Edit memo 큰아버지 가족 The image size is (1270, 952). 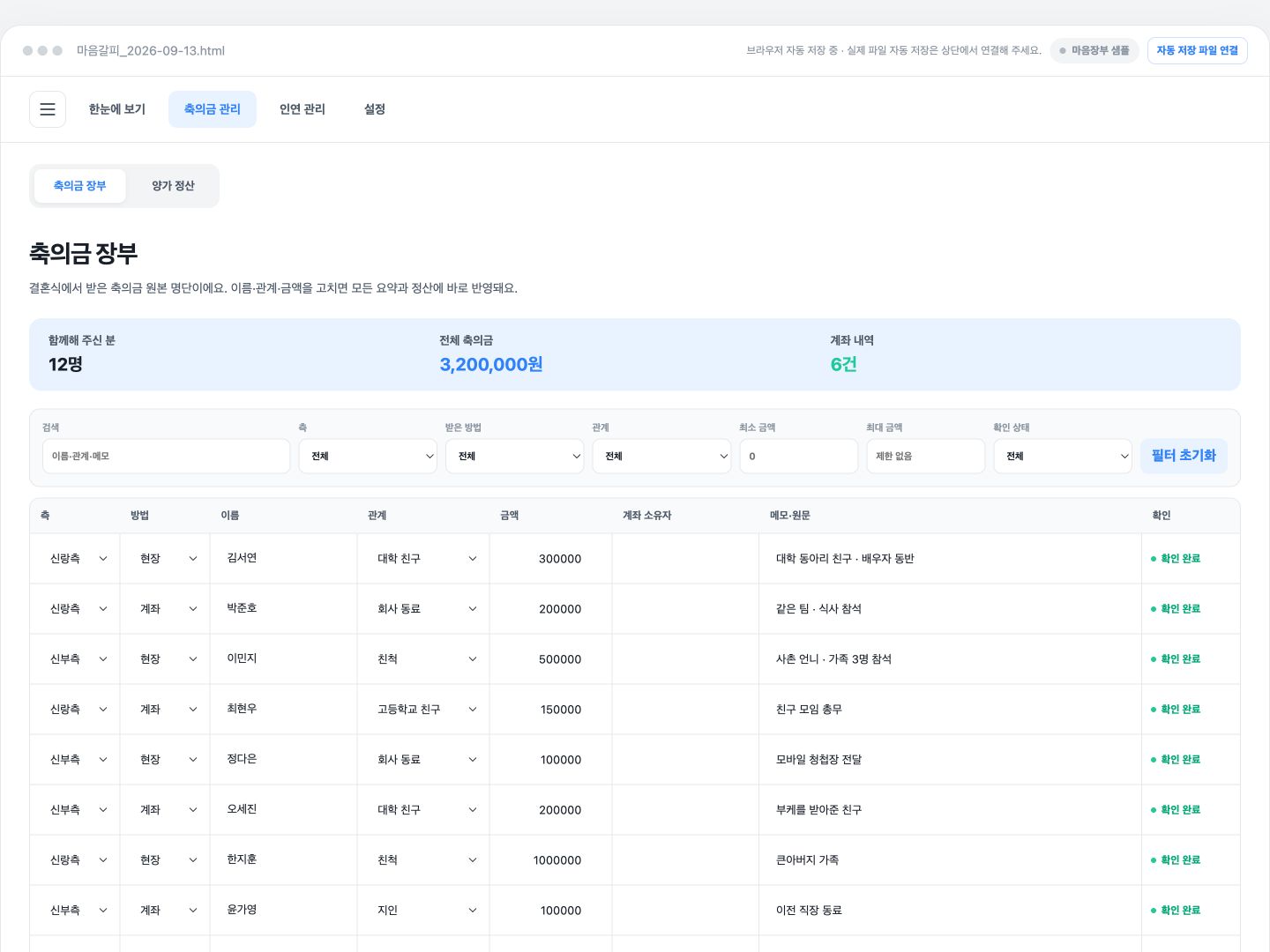(950, 860)
